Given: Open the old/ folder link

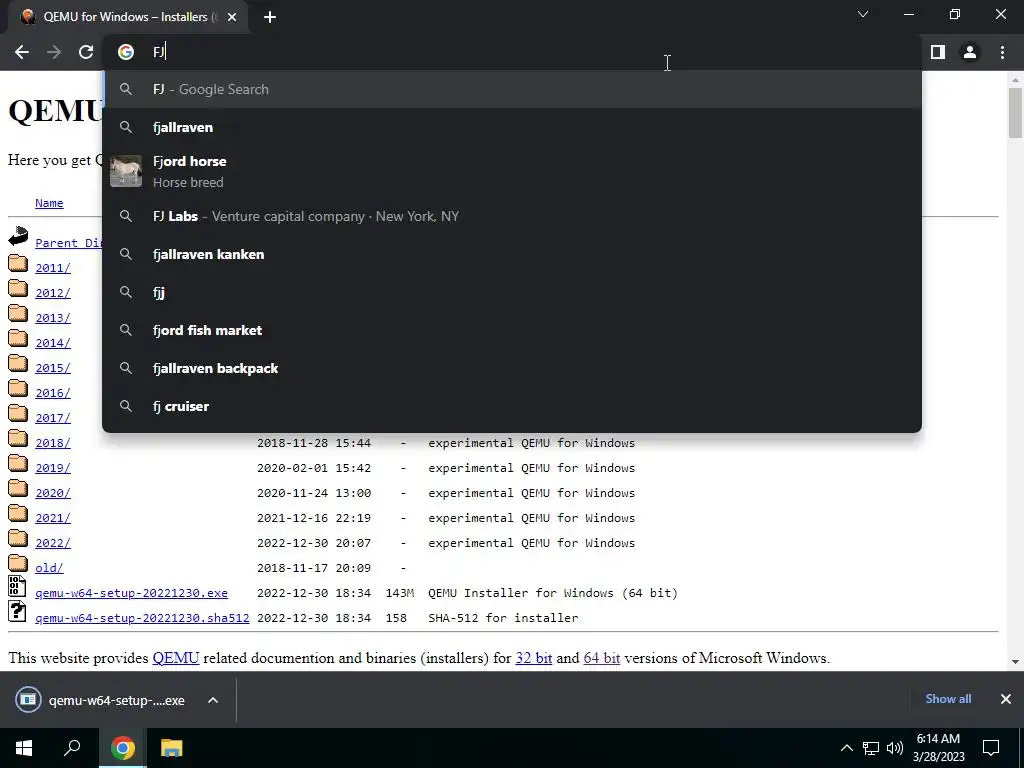Looking at the screenshot, I should point(49,568).
